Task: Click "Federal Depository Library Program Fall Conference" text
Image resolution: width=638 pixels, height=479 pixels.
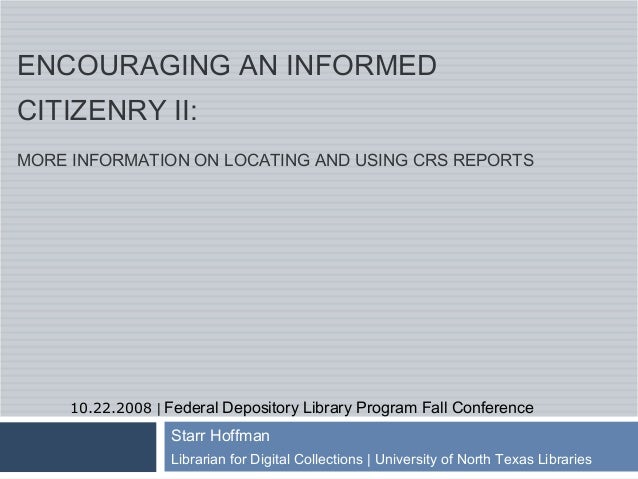Action: (x=349, y=408)
